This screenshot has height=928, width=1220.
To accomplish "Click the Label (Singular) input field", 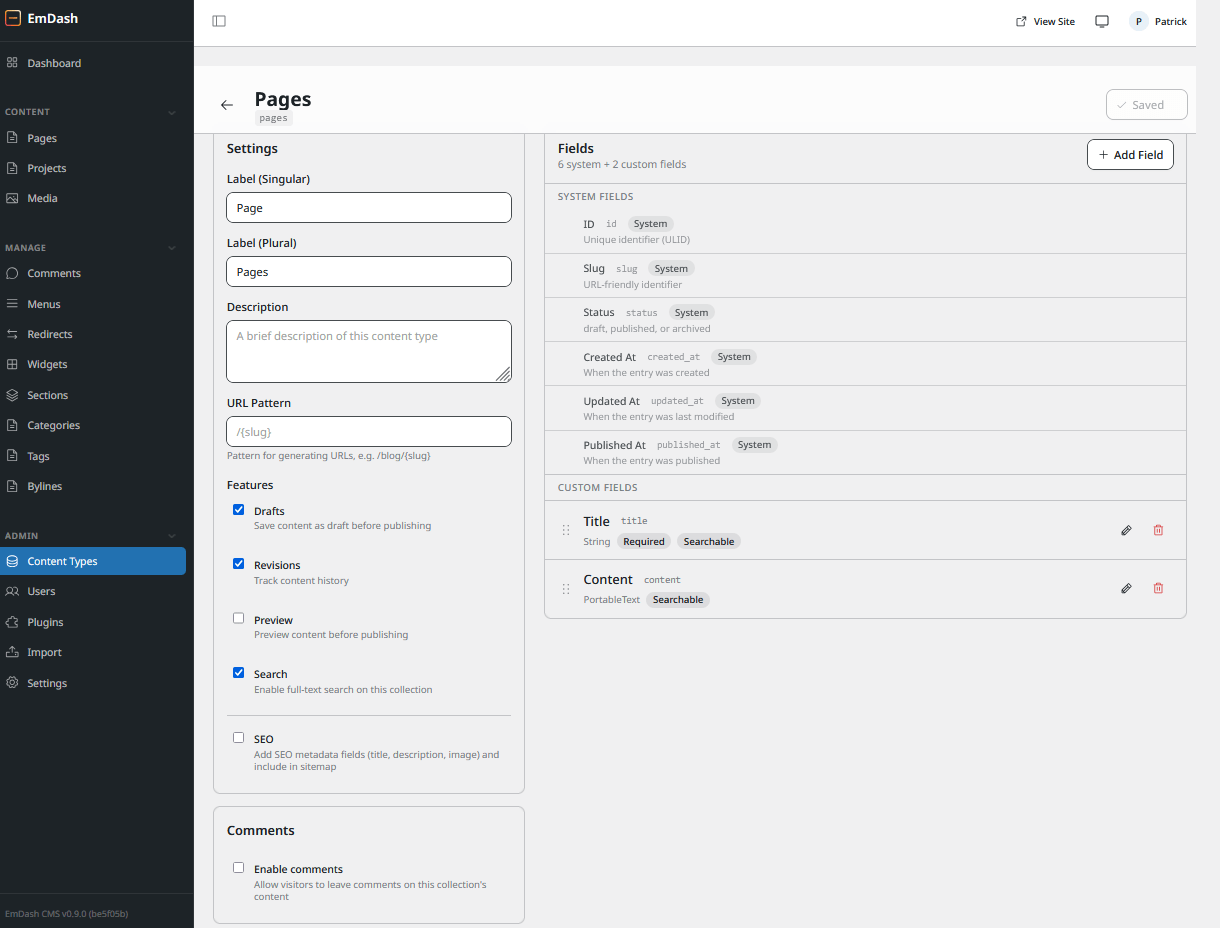I will tap(369, 207).
